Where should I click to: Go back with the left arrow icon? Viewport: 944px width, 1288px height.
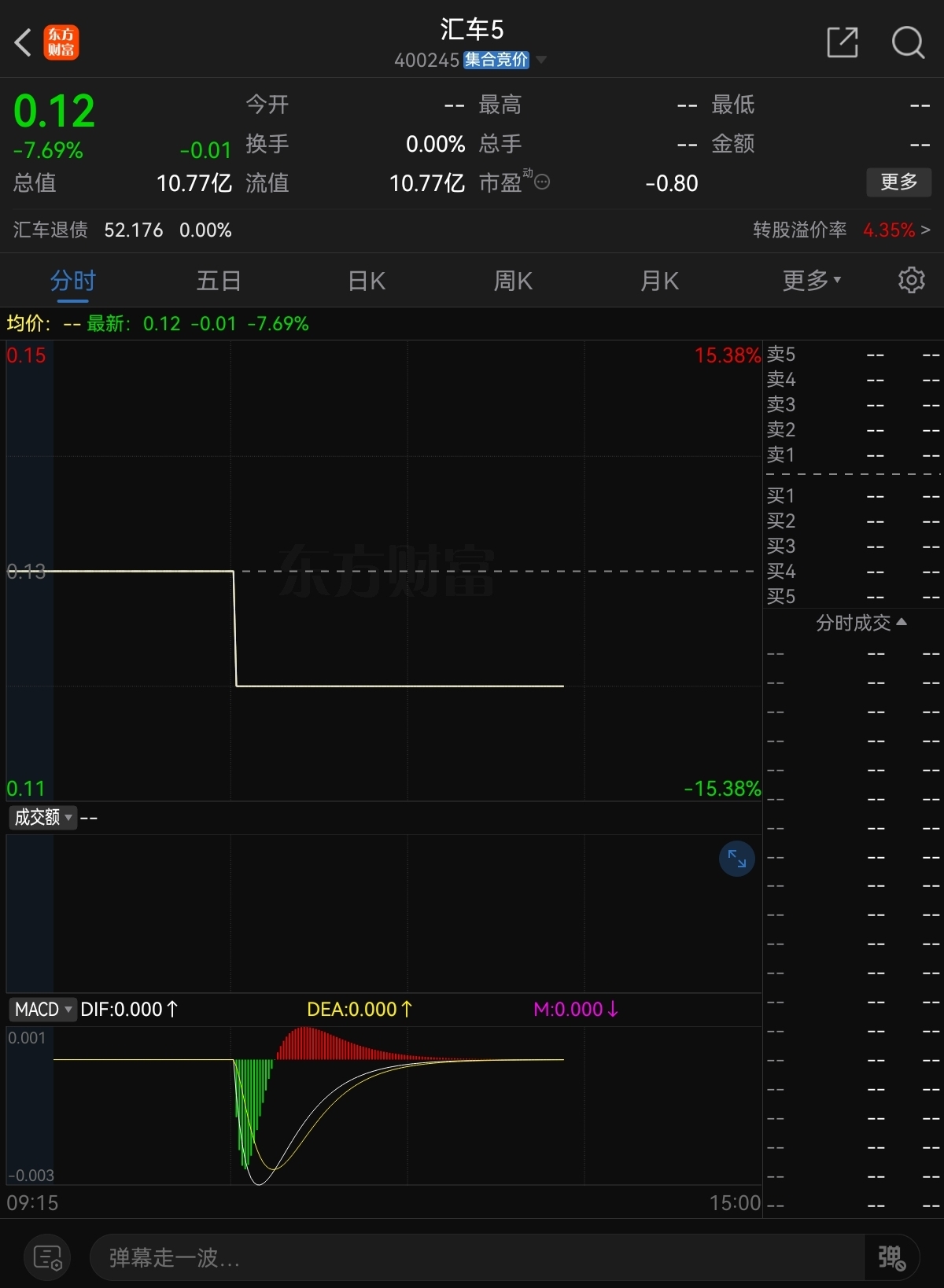pyautogui.click(x=23, y=42)
